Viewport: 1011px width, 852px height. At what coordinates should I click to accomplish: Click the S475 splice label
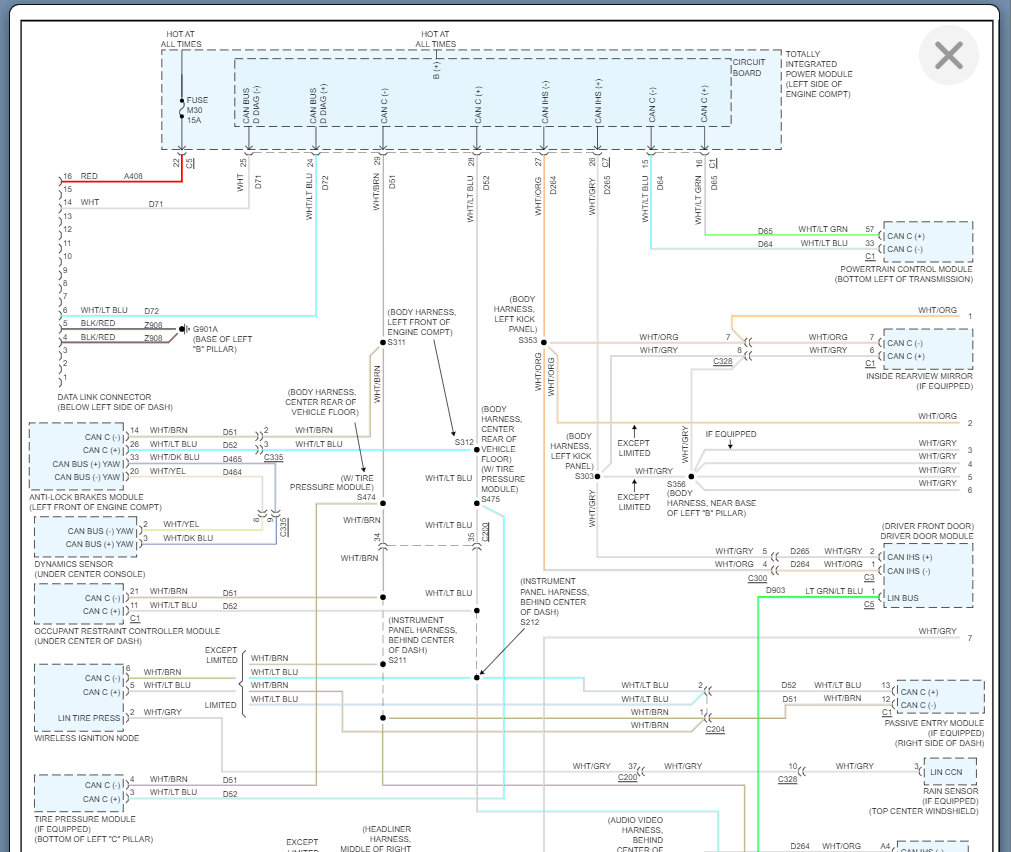coord(491,499)
